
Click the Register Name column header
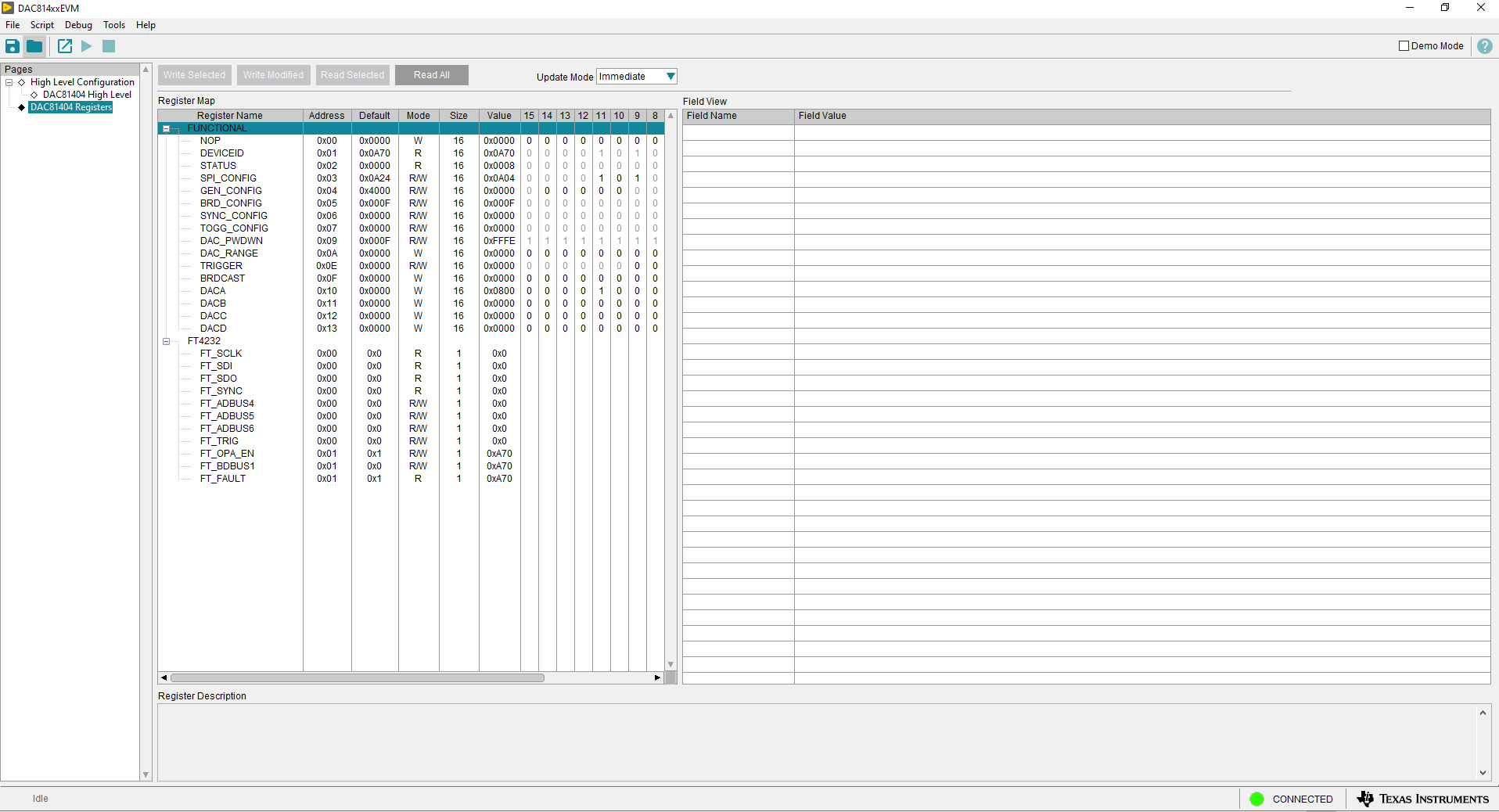tap(230, 116)
